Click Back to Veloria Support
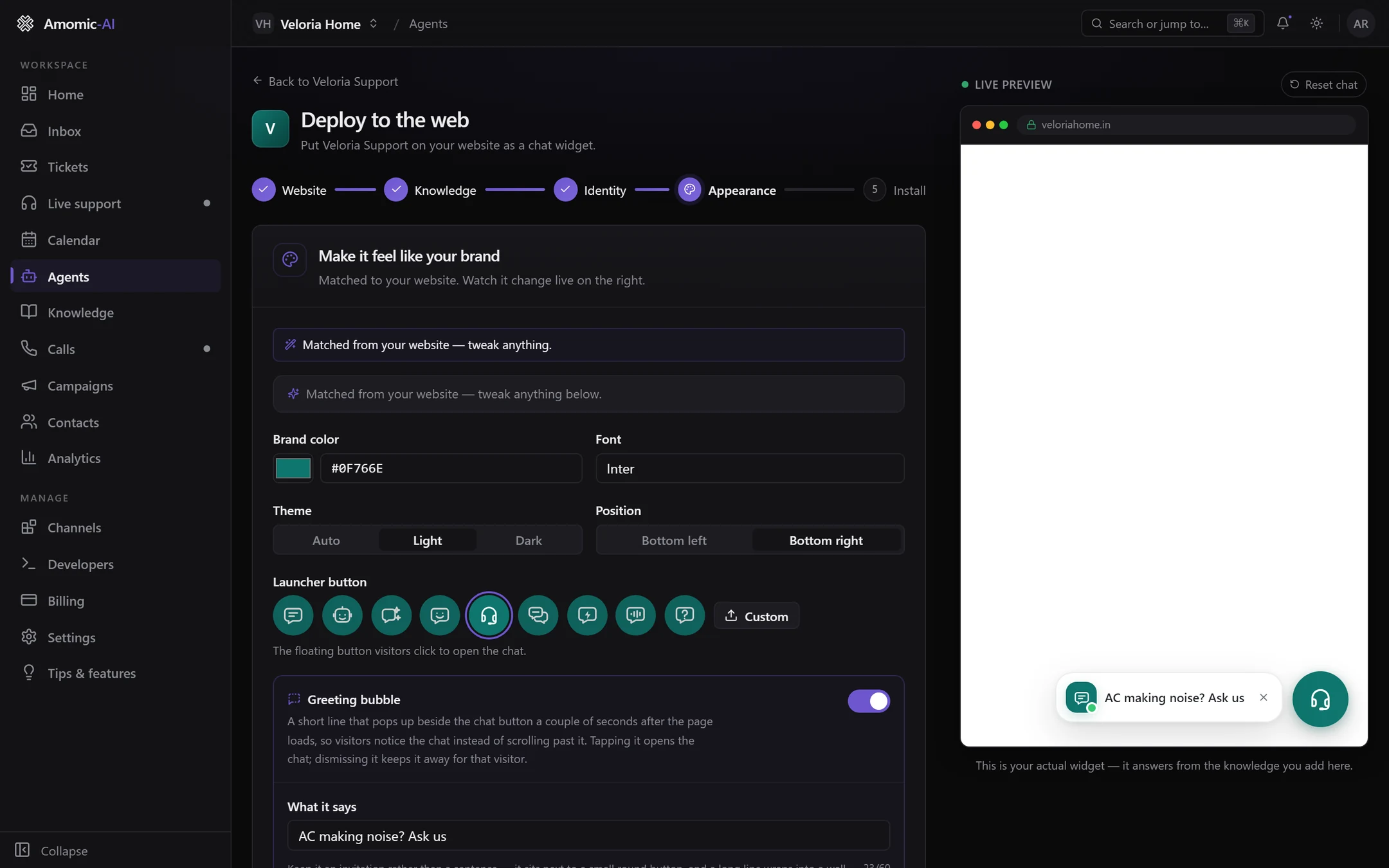This screenshot has width=1389, height=868. tap(325, 81)
